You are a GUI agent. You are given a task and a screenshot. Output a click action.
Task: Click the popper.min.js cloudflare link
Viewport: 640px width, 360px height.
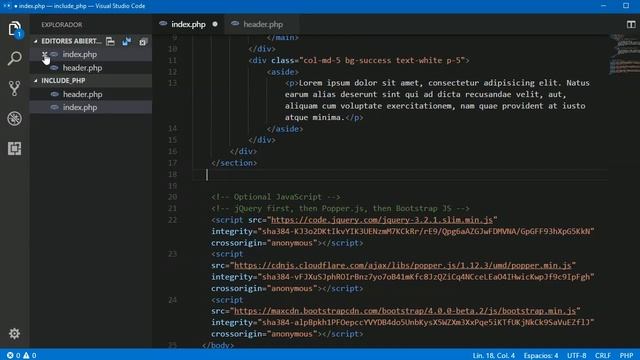[402, 266]
